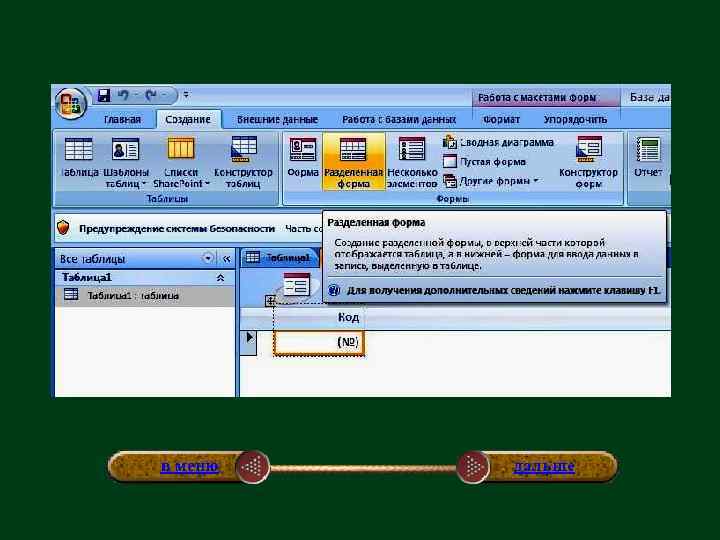
Task: Click the tooltip help icon for F1
Action: coord(334,291)
